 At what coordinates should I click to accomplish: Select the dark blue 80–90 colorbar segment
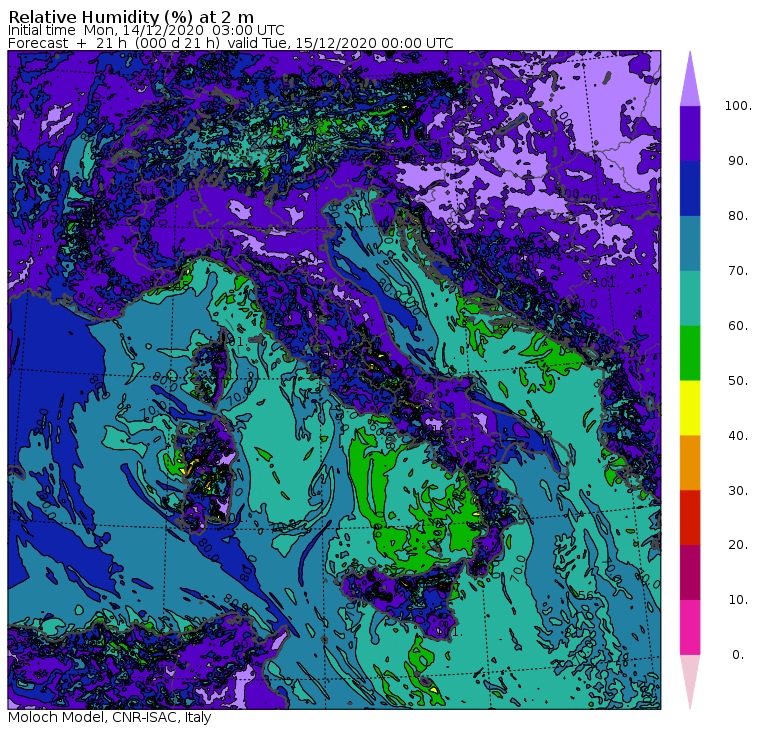(690, 189)
